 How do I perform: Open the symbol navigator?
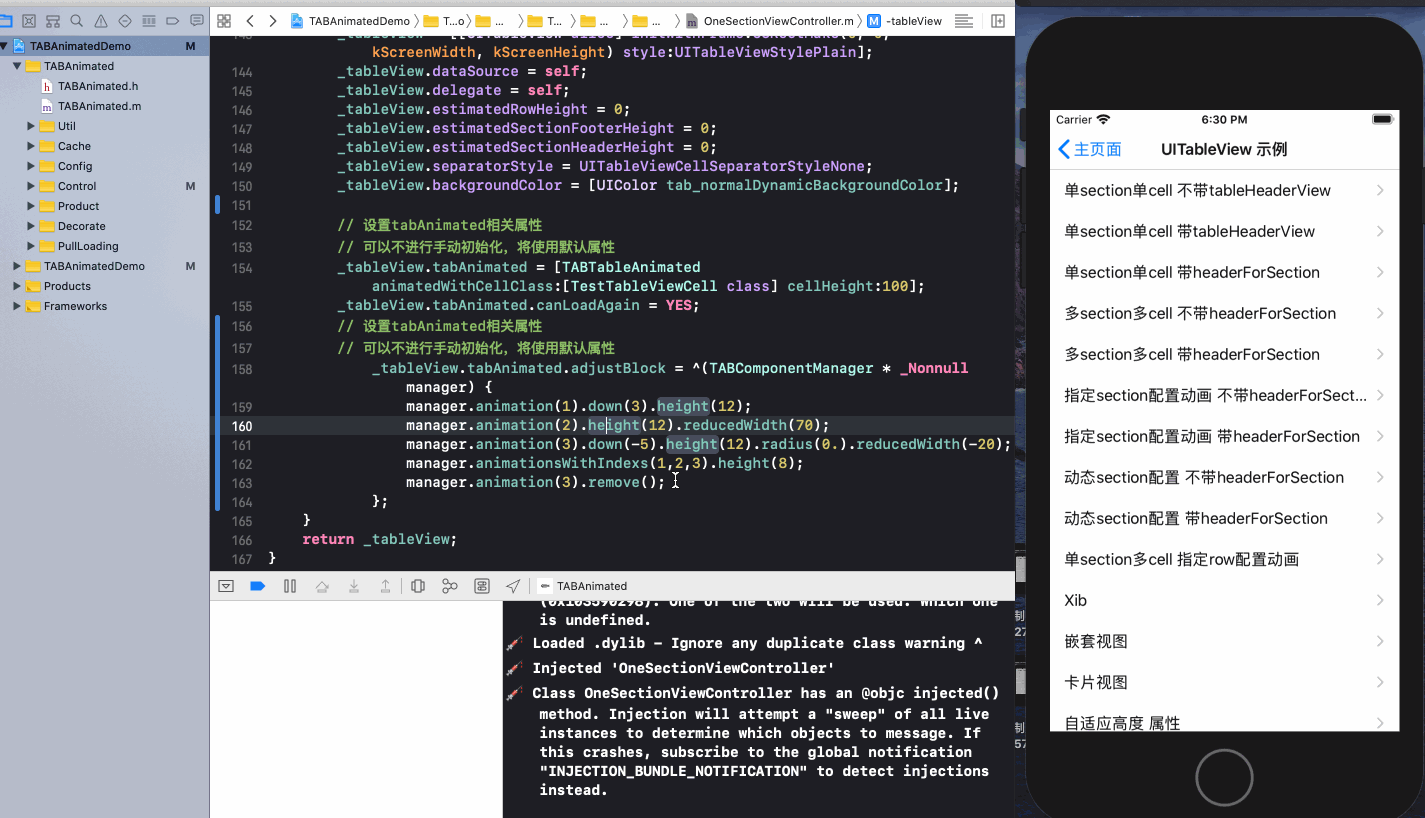pyautogui.click(x=52, y=21)
